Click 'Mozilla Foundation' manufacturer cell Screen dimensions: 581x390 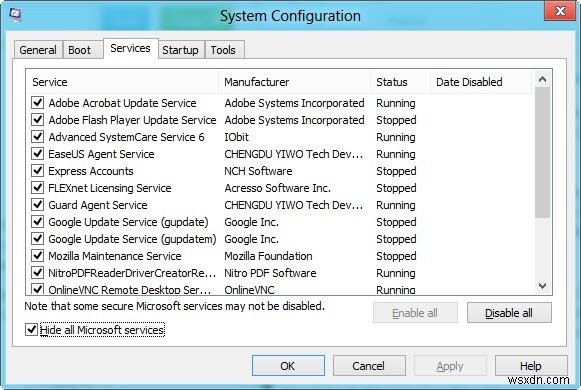[x=268, y=256]
